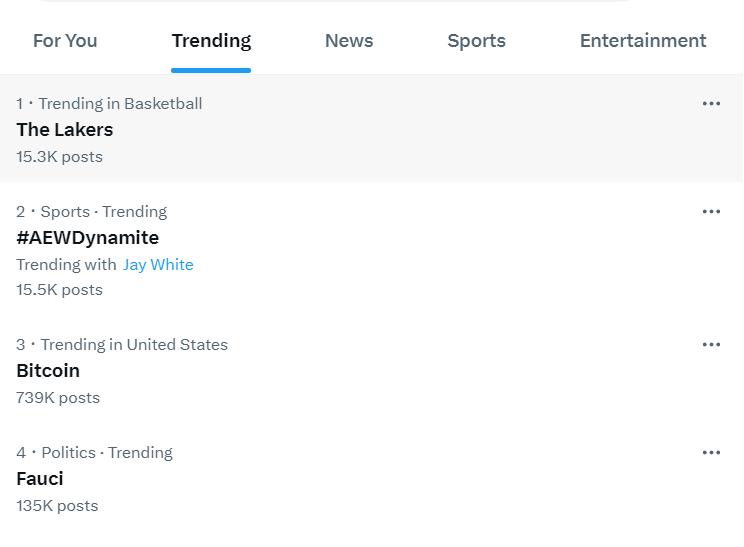The image size is (744, 547).
Task: Show the Entertainment tab
Action: tap(643, 41)
